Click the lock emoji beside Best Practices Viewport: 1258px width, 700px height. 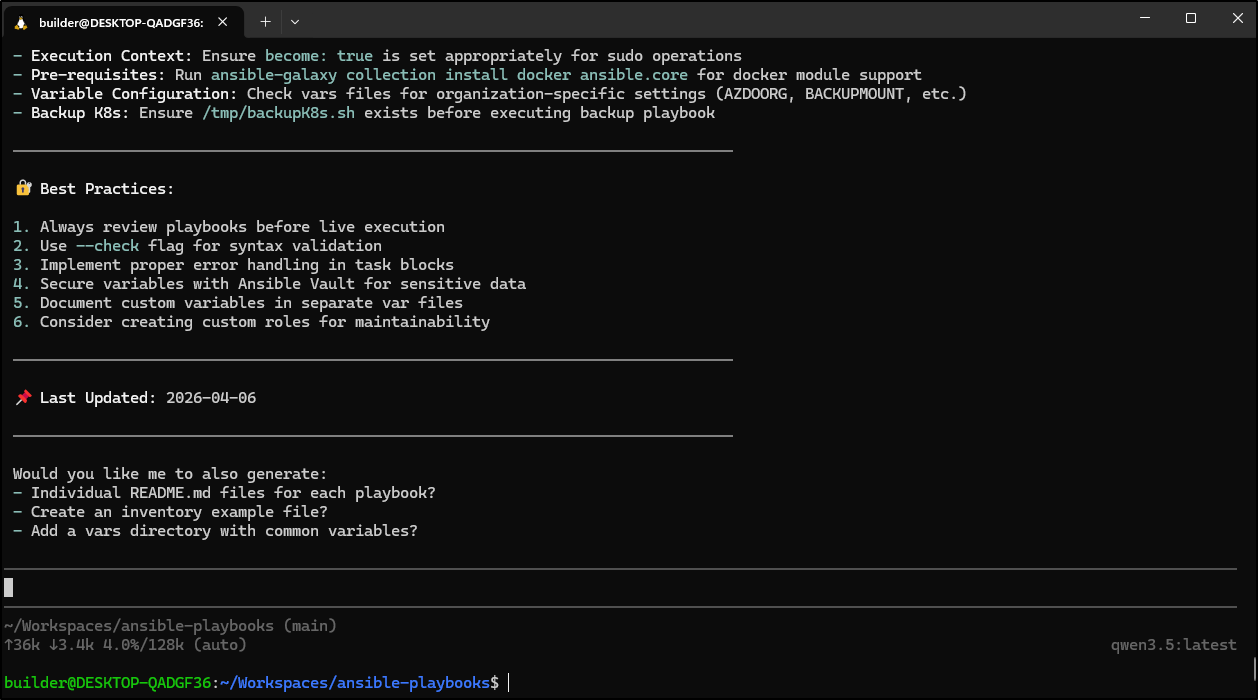[x=24, y=189]
